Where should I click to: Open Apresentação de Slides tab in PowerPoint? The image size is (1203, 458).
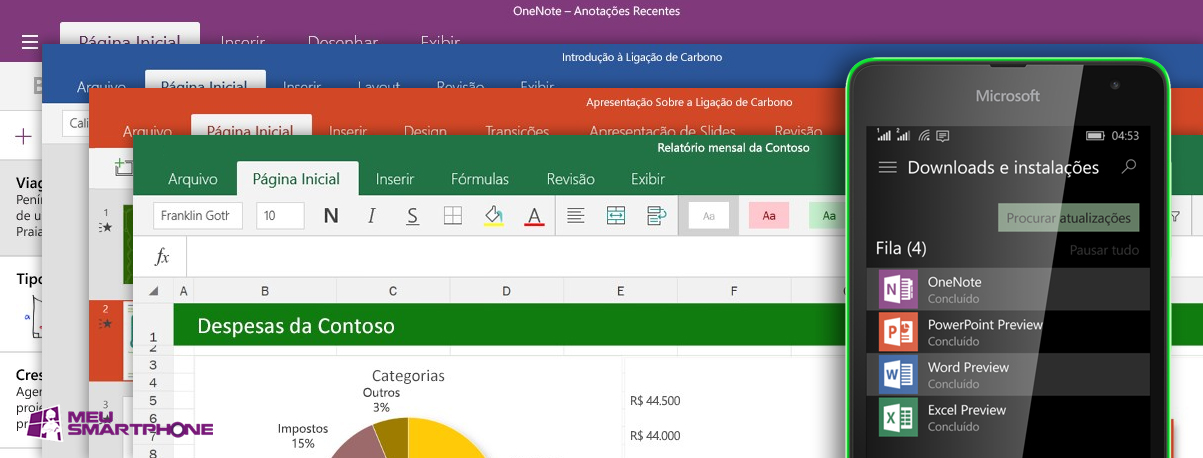[x=662, y=131]
